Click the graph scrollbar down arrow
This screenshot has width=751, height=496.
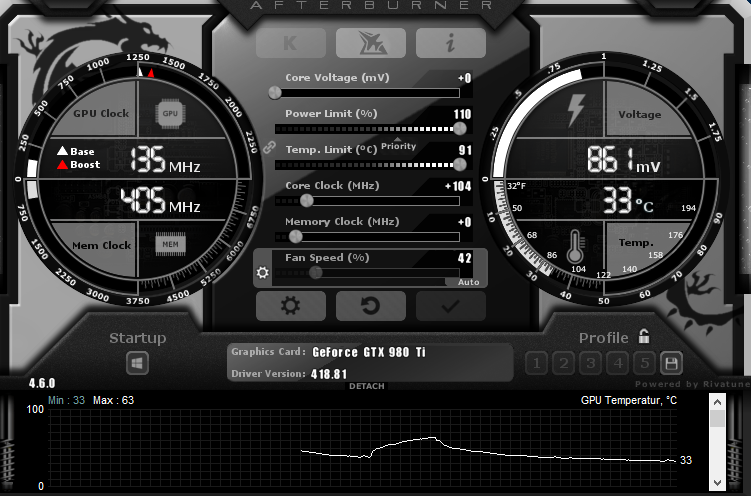pyautogui.click(x=717, y=482)
